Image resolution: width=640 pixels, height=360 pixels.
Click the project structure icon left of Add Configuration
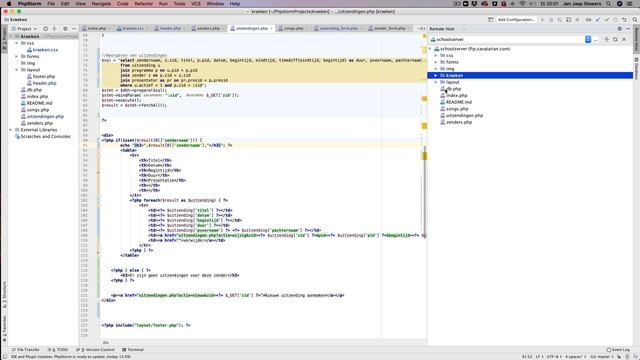[x=491, y=20]
